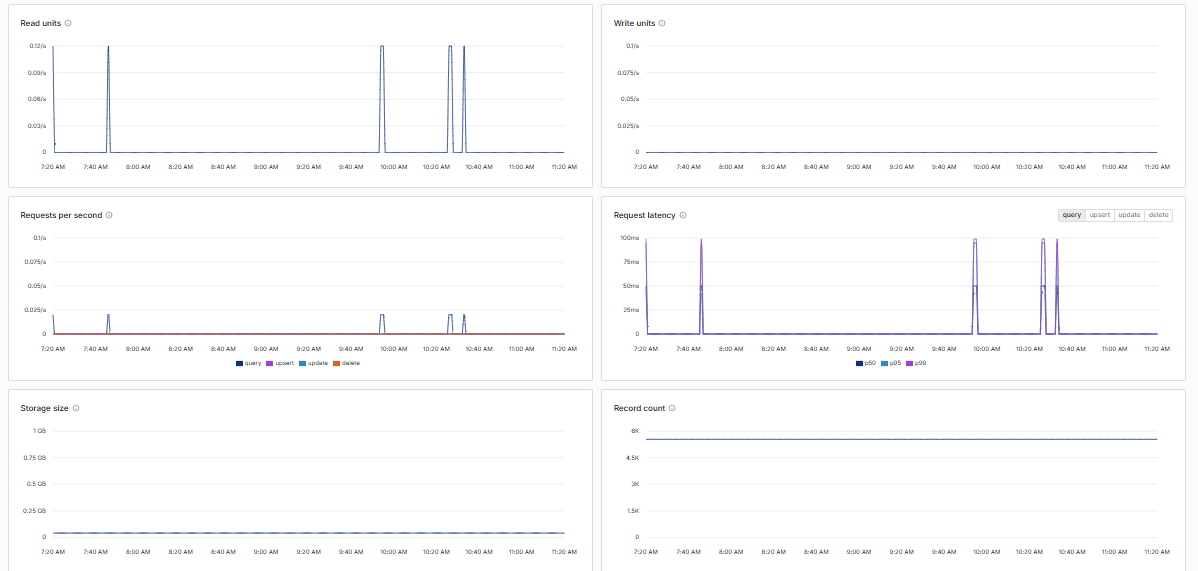The image size is (1198, 571).
Task: Click the Storage size info icon
Action: pos(76,408)
